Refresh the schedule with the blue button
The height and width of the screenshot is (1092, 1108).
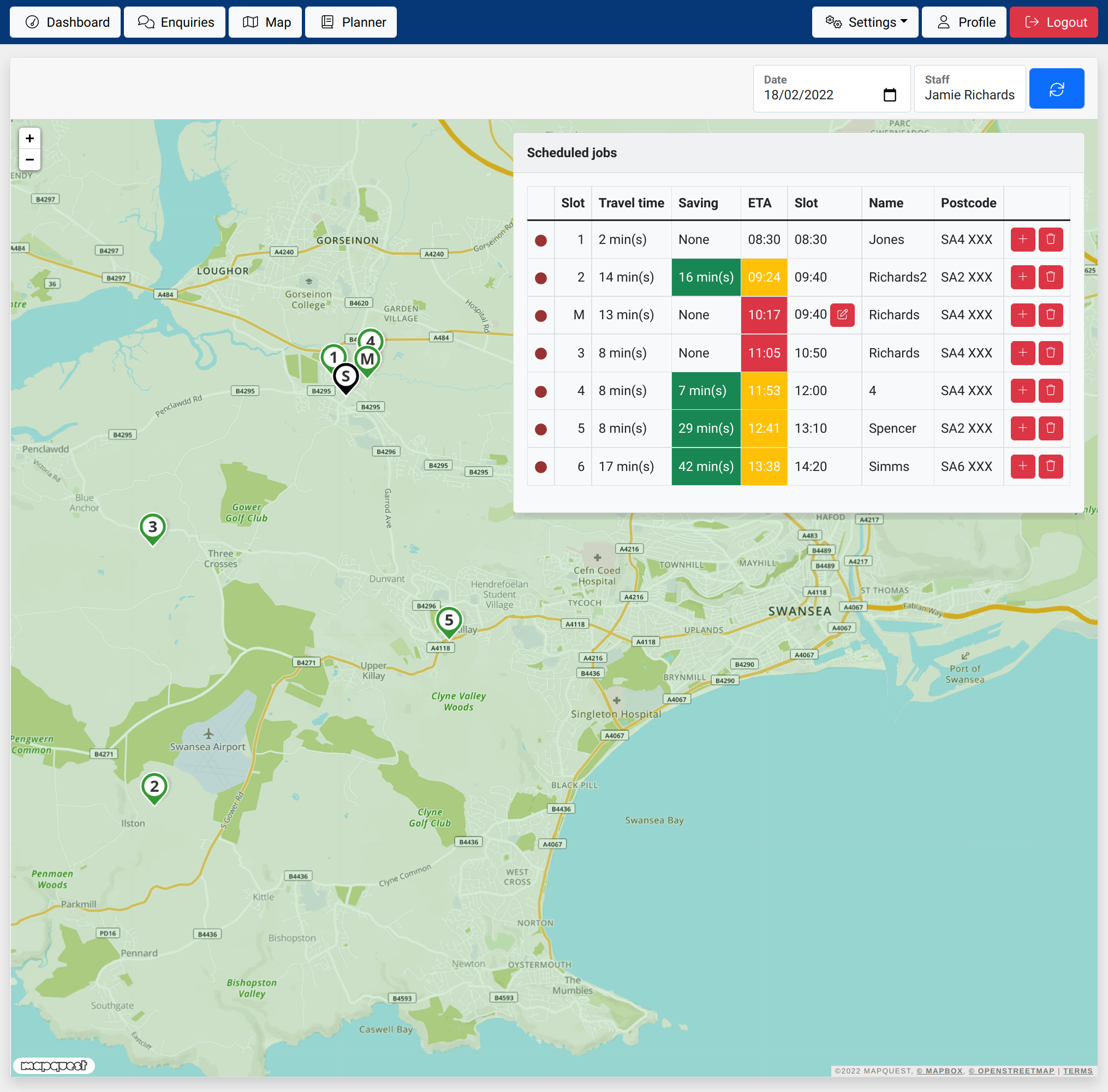pyautogui.click(x=1056, y=89)
